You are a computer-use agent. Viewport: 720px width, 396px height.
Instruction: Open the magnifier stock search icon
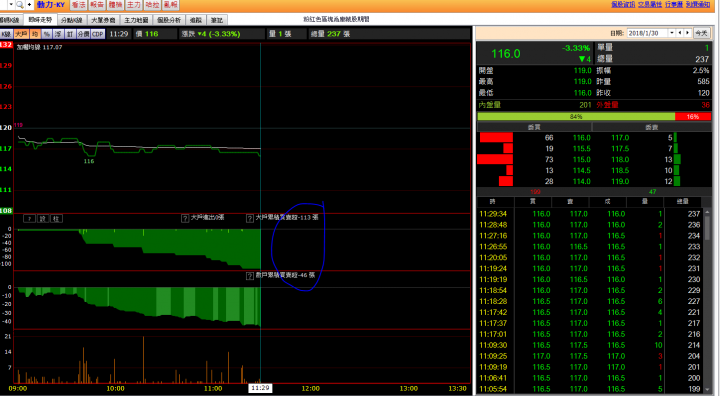(20, 5)
